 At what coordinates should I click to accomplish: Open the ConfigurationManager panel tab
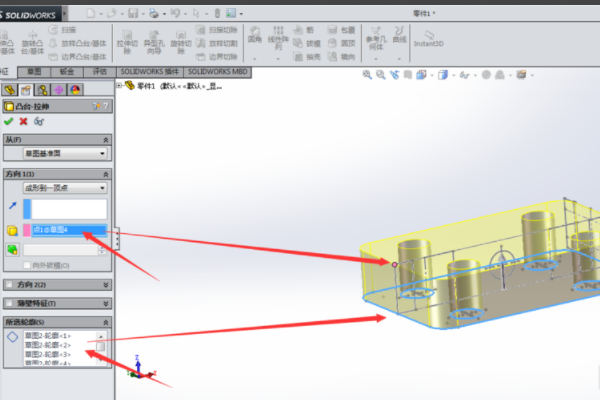[x=42, y=90]
